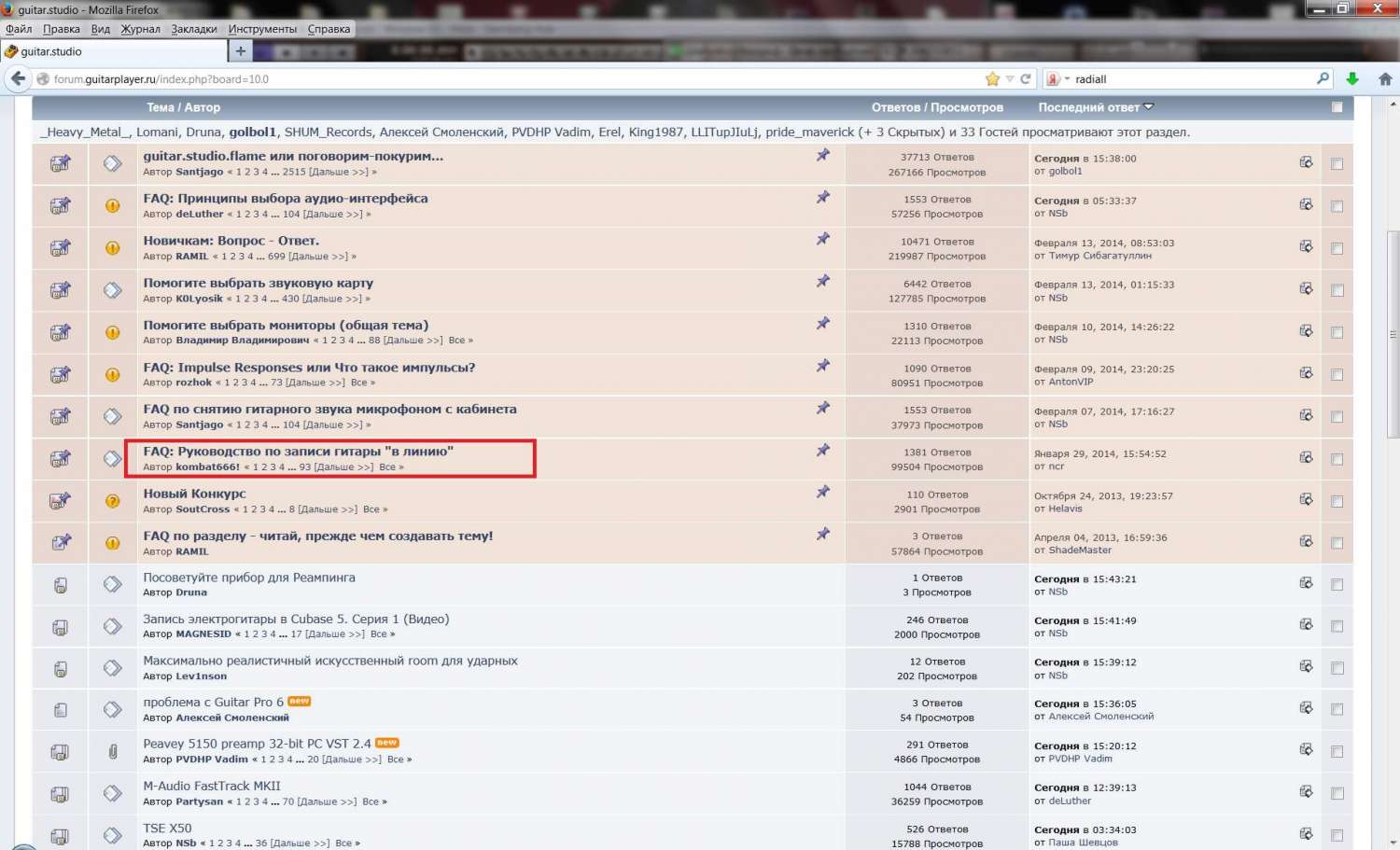Open last post icon for Новый Конкурс topic

point(1306,499)
